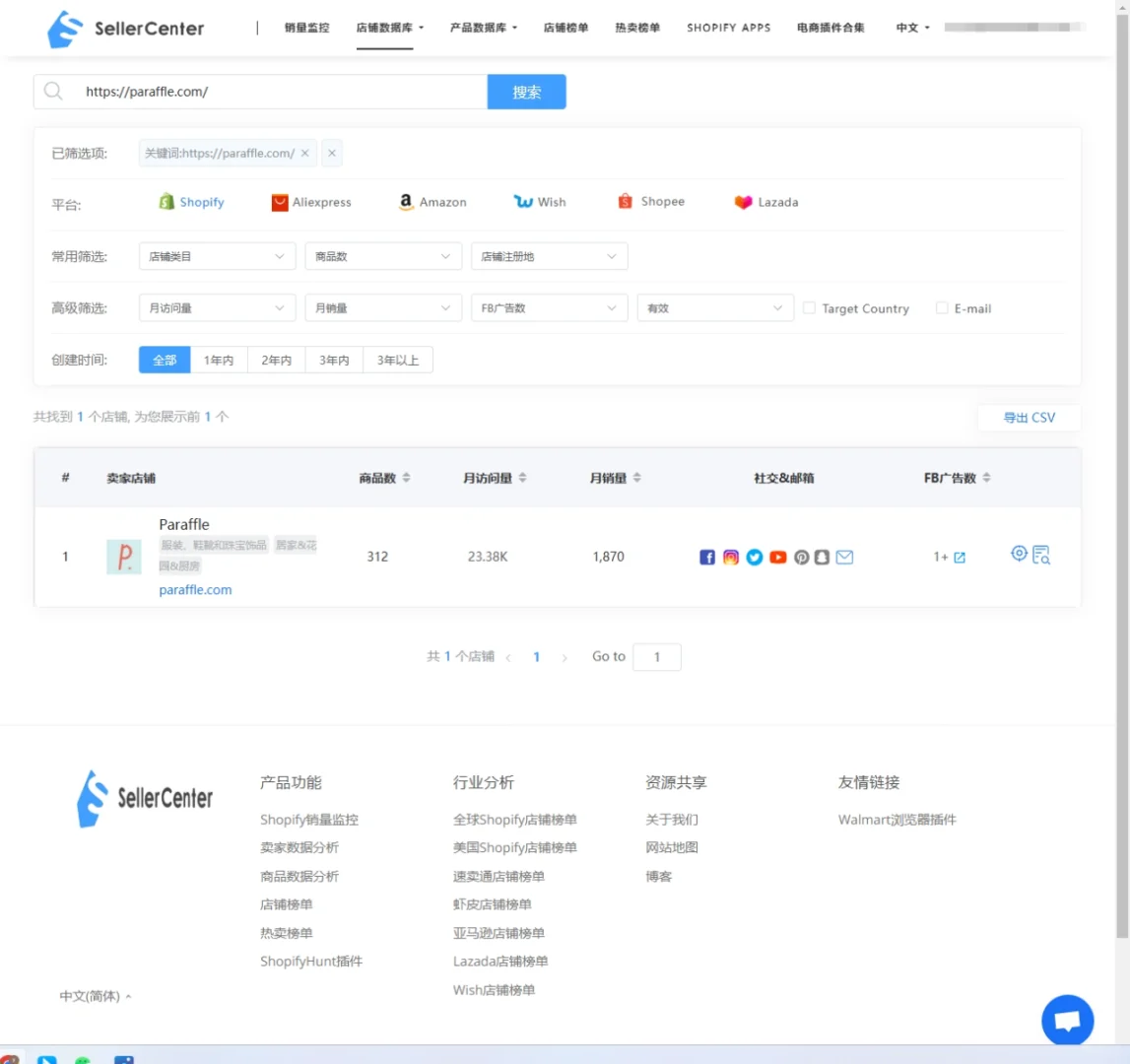1130x1064 pixels.
Task: Click the Facebook social icon for Paraffle
Action: coord(707,557)
